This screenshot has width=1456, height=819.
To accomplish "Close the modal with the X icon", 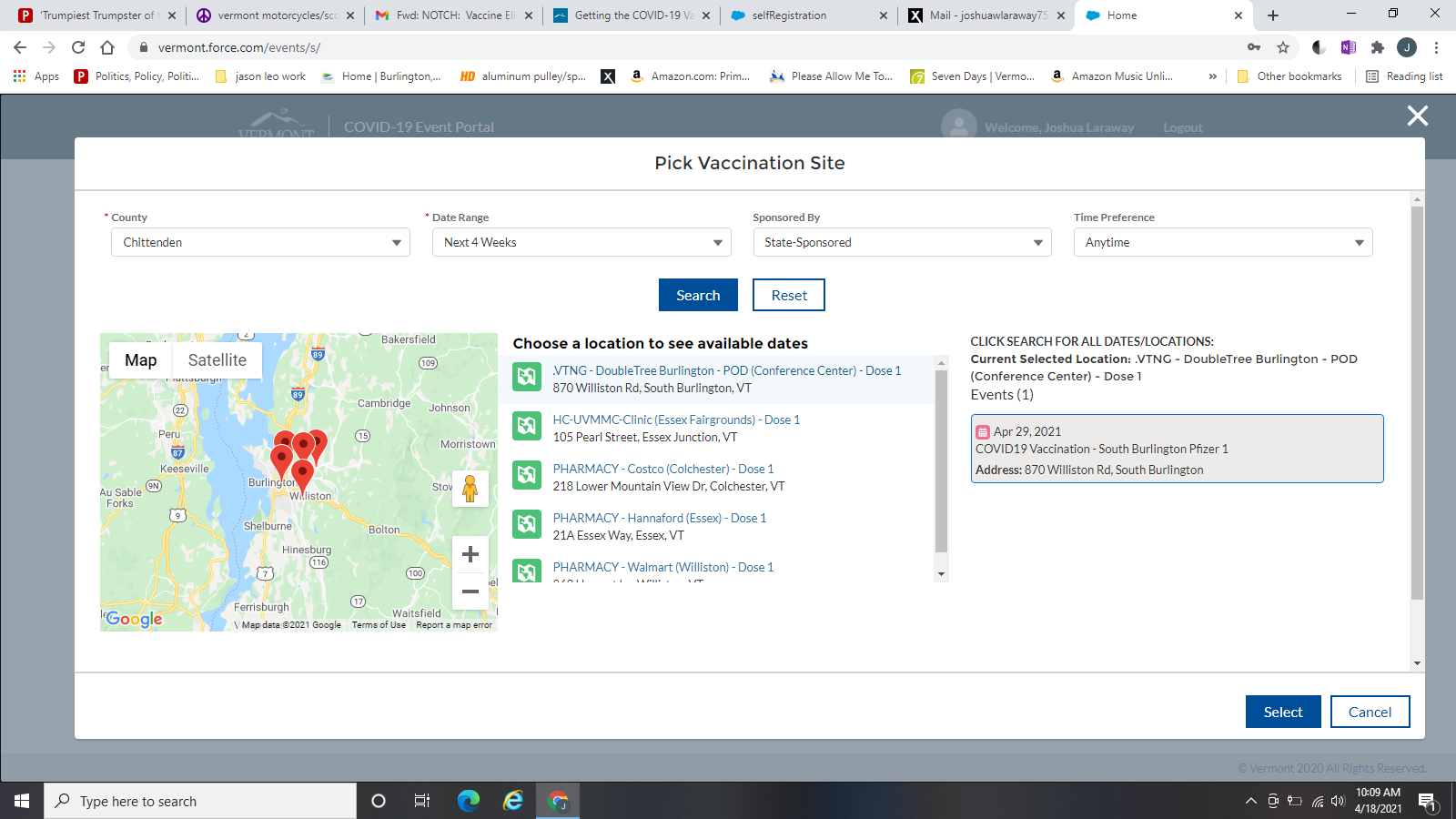I will pos(1417,116).
